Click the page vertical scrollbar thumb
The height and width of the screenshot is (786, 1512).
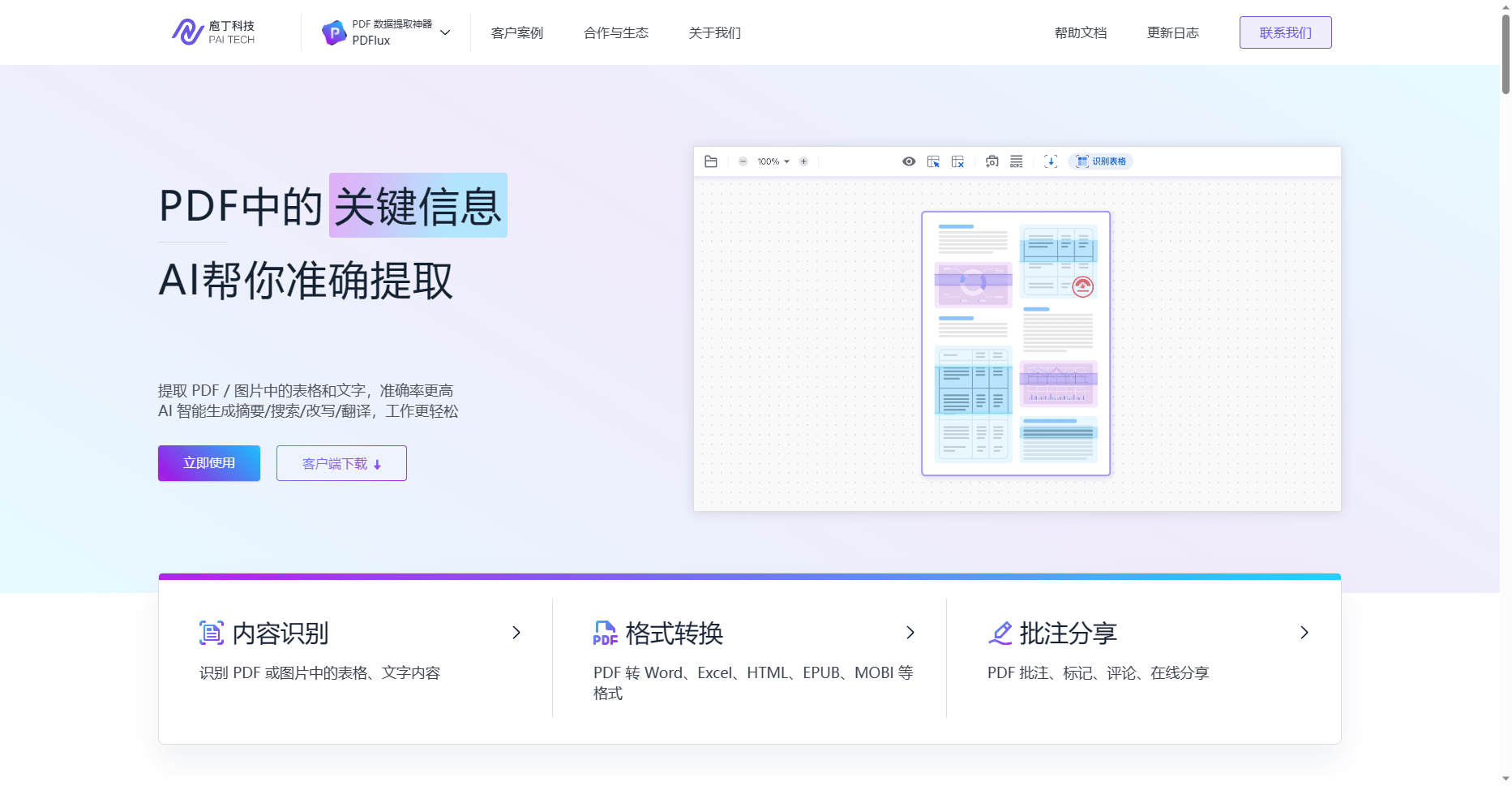point(1506,53)
